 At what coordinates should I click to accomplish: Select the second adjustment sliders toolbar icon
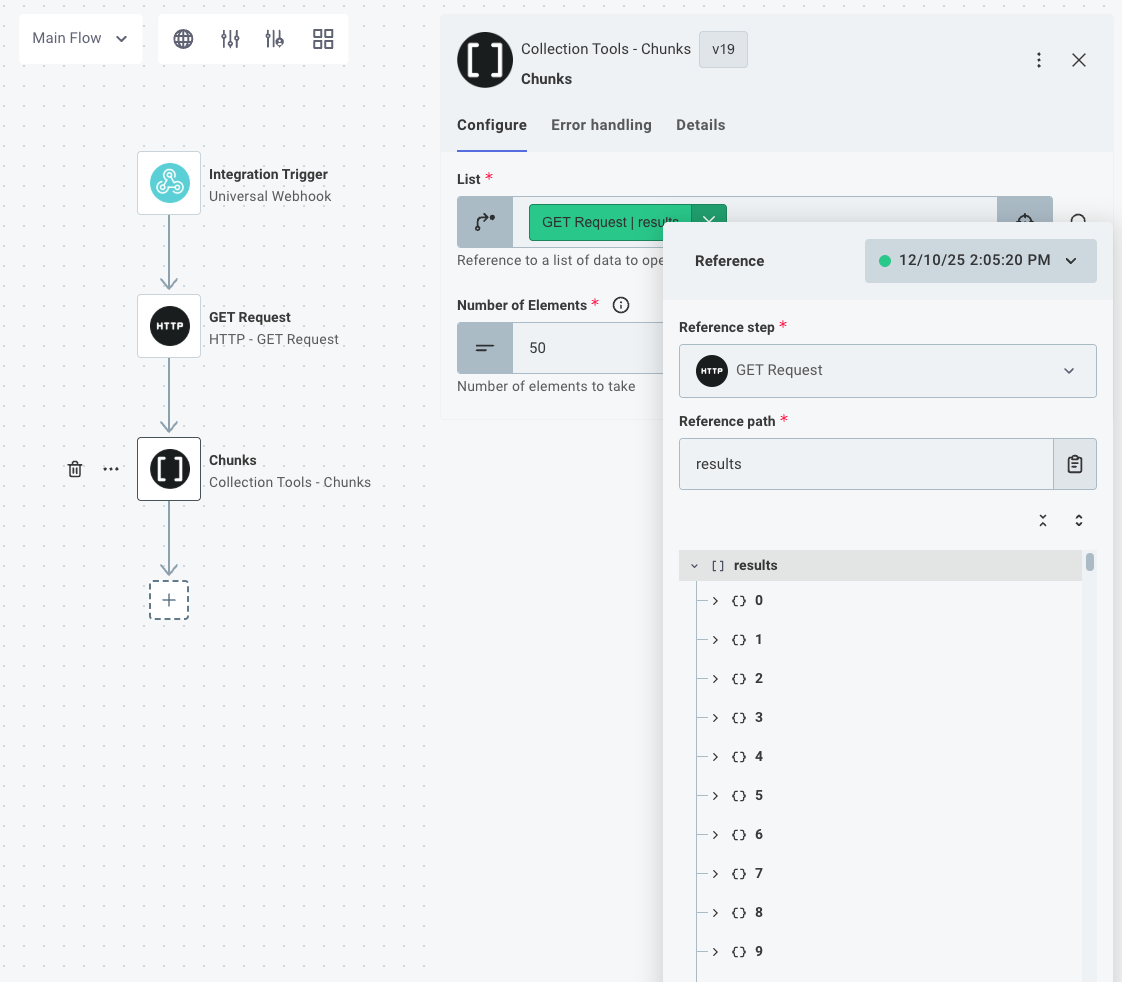tap(275, 38)
